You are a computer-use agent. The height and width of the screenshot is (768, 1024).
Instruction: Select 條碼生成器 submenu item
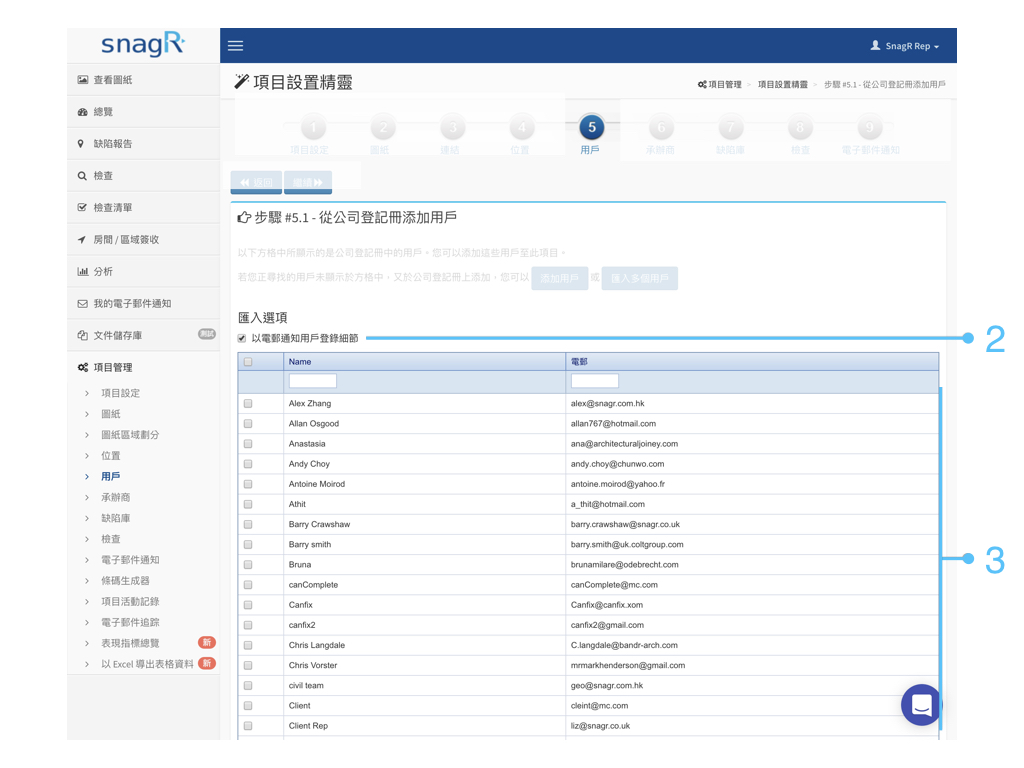pos(125,581)
